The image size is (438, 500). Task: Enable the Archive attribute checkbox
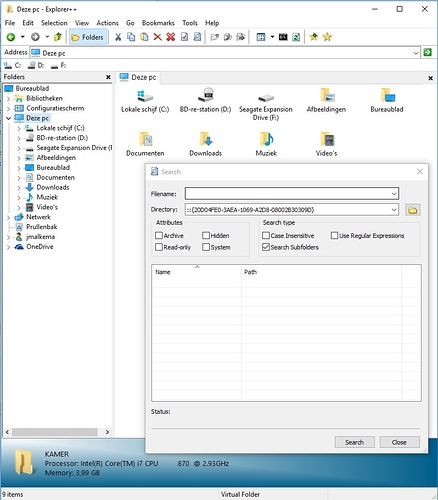[159, 236]
